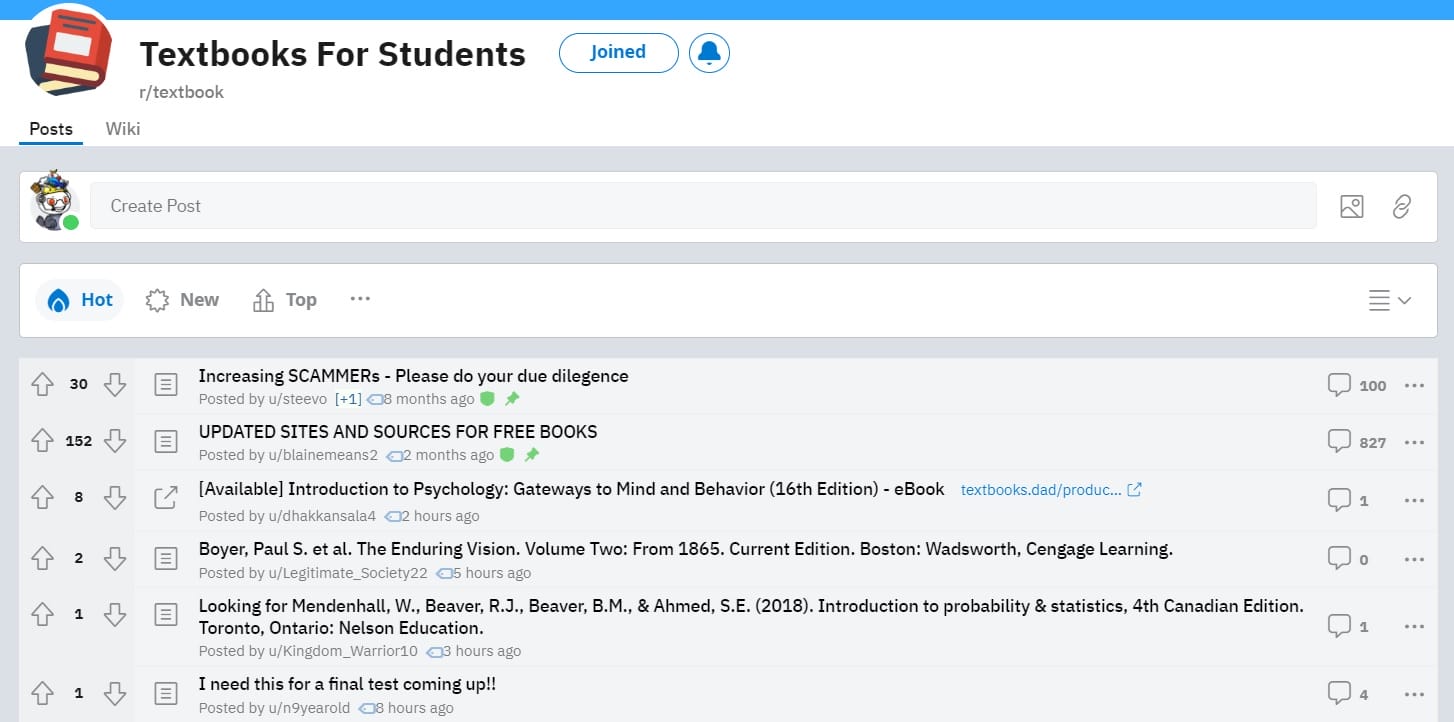Switch to the Wiki tab
Screen dimensions: 1454x722
pyautogui.click(x=123, y=129)
